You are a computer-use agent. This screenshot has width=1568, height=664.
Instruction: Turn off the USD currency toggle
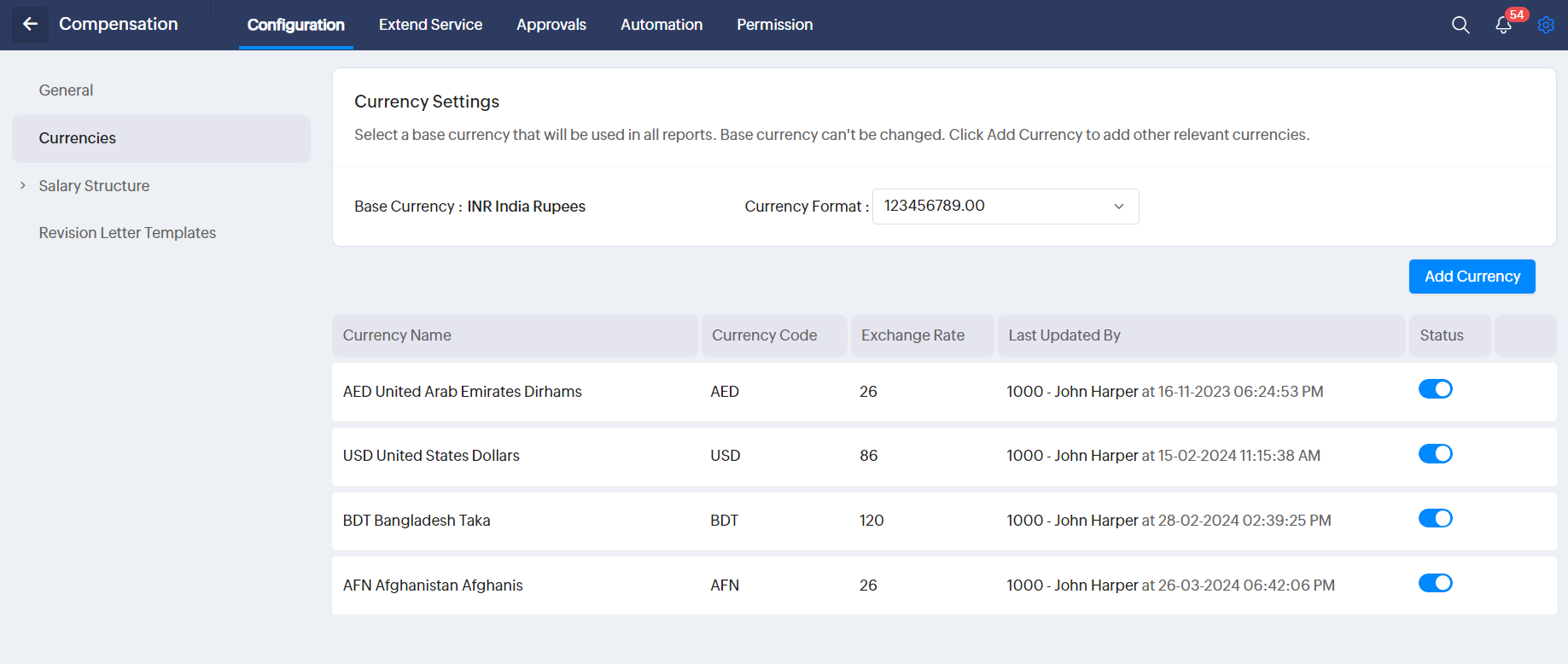(x=1435, y=454)
